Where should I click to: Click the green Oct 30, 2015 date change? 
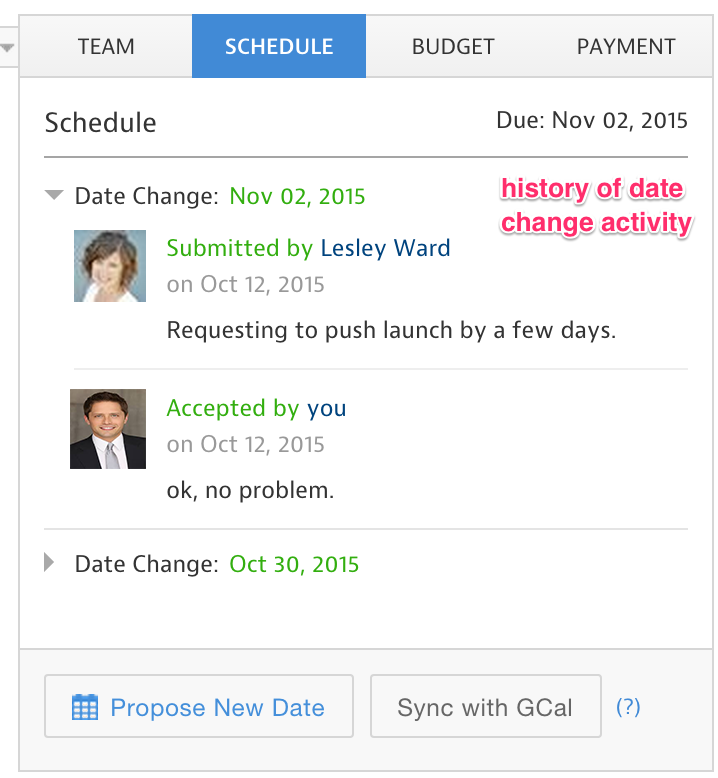[294, 564]
